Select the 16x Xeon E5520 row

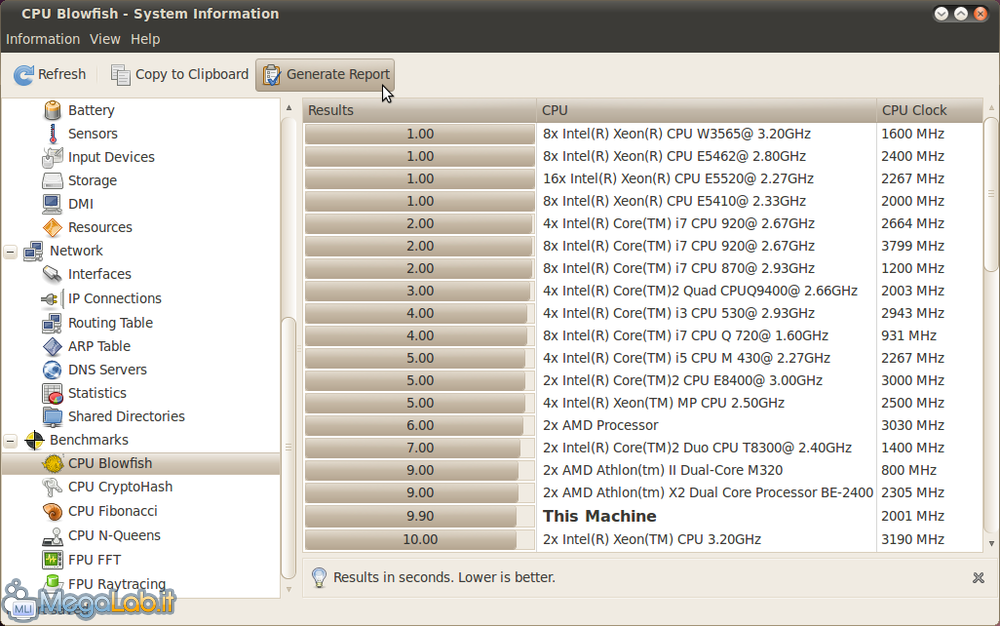(643, 178)
